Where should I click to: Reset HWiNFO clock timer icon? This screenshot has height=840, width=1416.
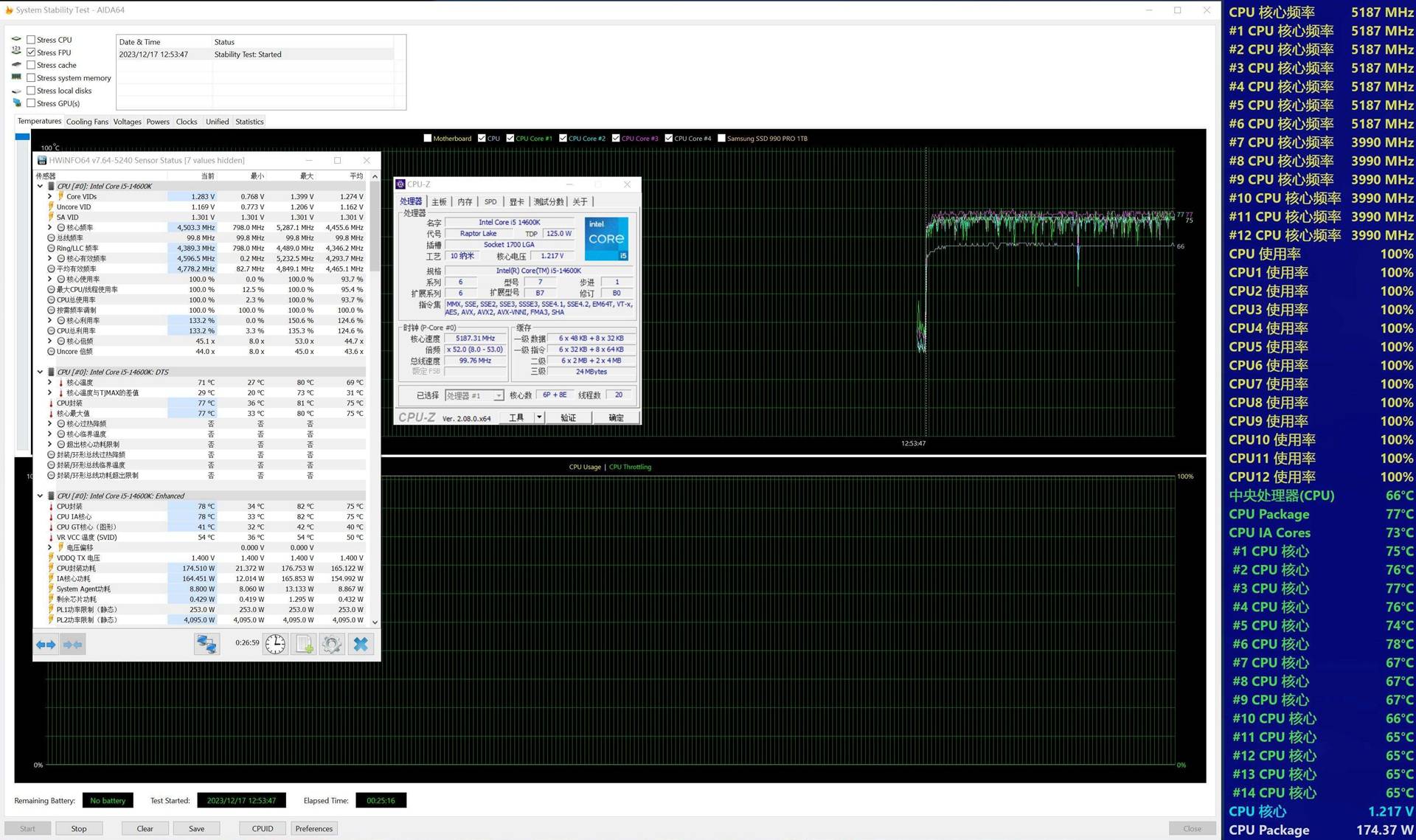click(275, 644)
